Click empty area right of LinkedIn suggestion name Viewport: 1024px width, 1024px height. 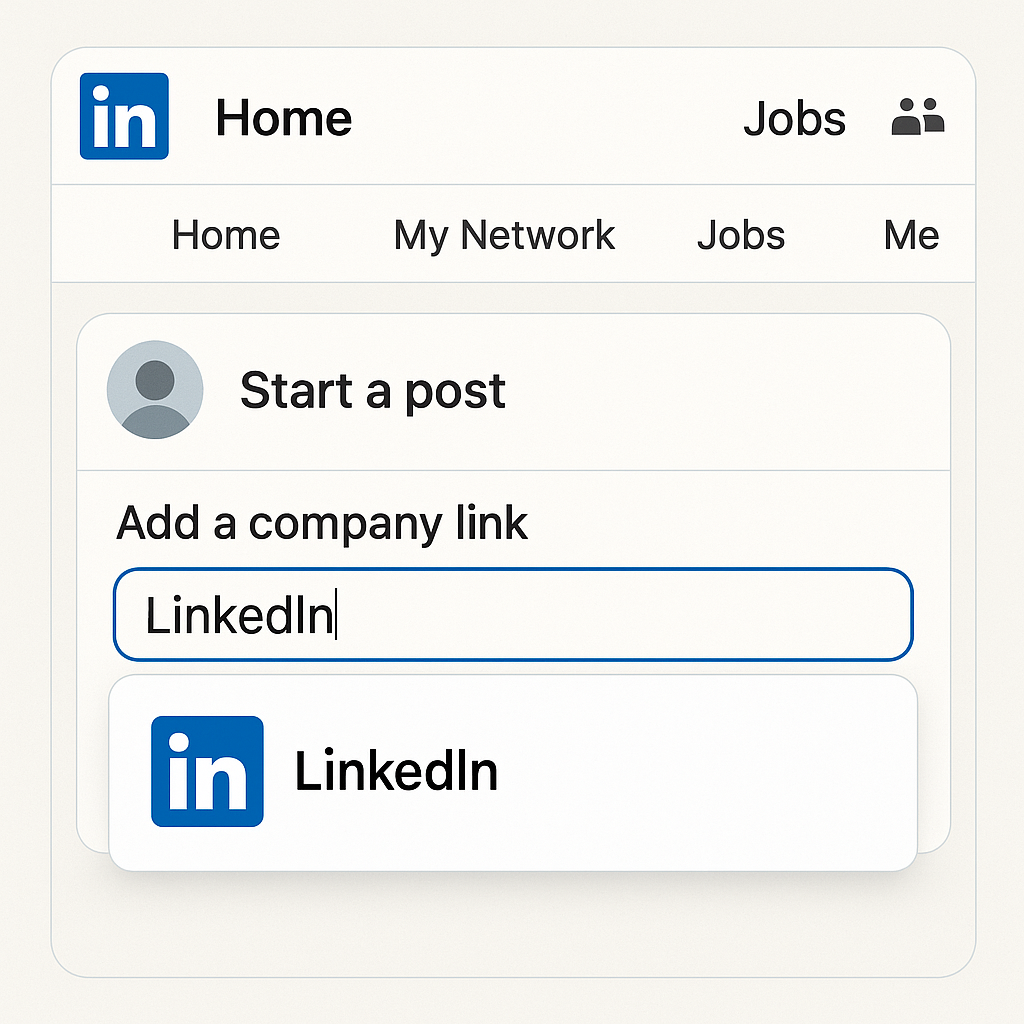pos(705,773)
